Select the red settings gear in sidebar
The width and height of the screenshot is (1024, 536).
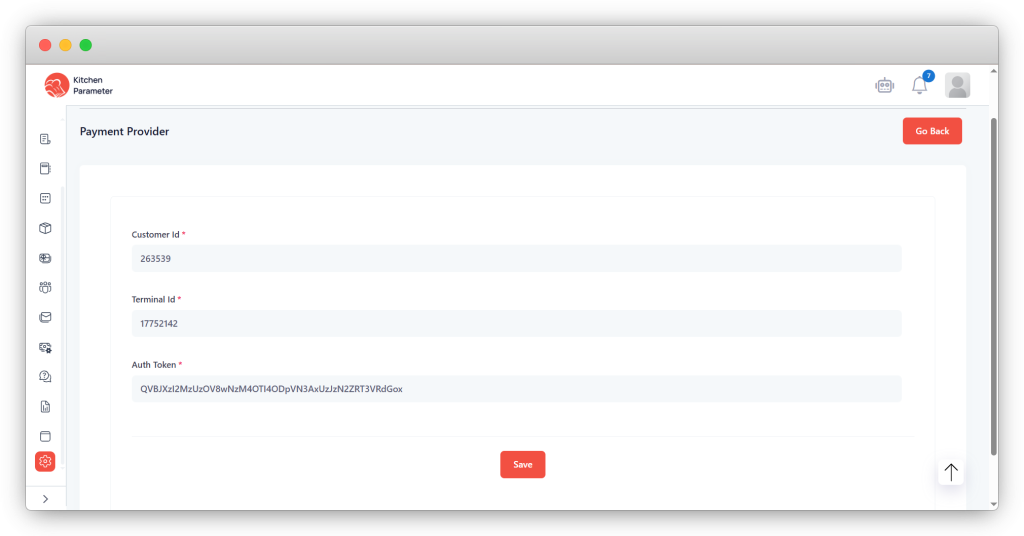pos(45,461)
